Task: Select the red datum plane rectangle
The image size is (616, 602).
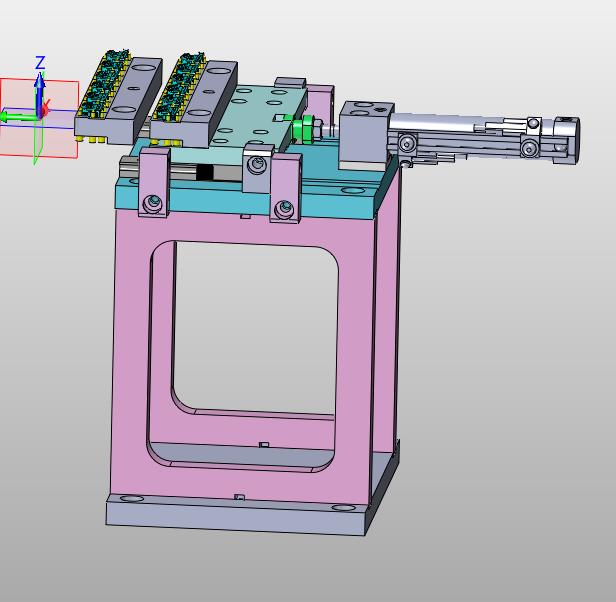Action: pos(39,118)
